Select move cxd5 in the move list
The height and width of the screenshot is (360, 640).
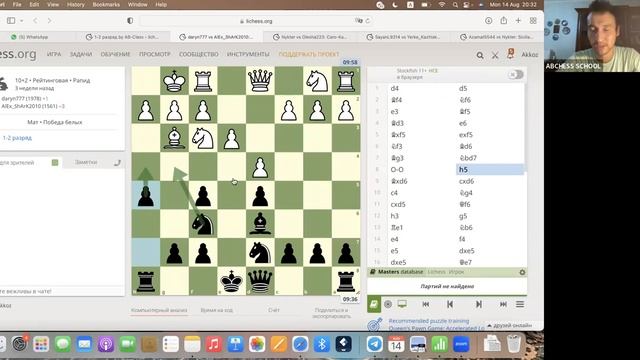(422, 204)
